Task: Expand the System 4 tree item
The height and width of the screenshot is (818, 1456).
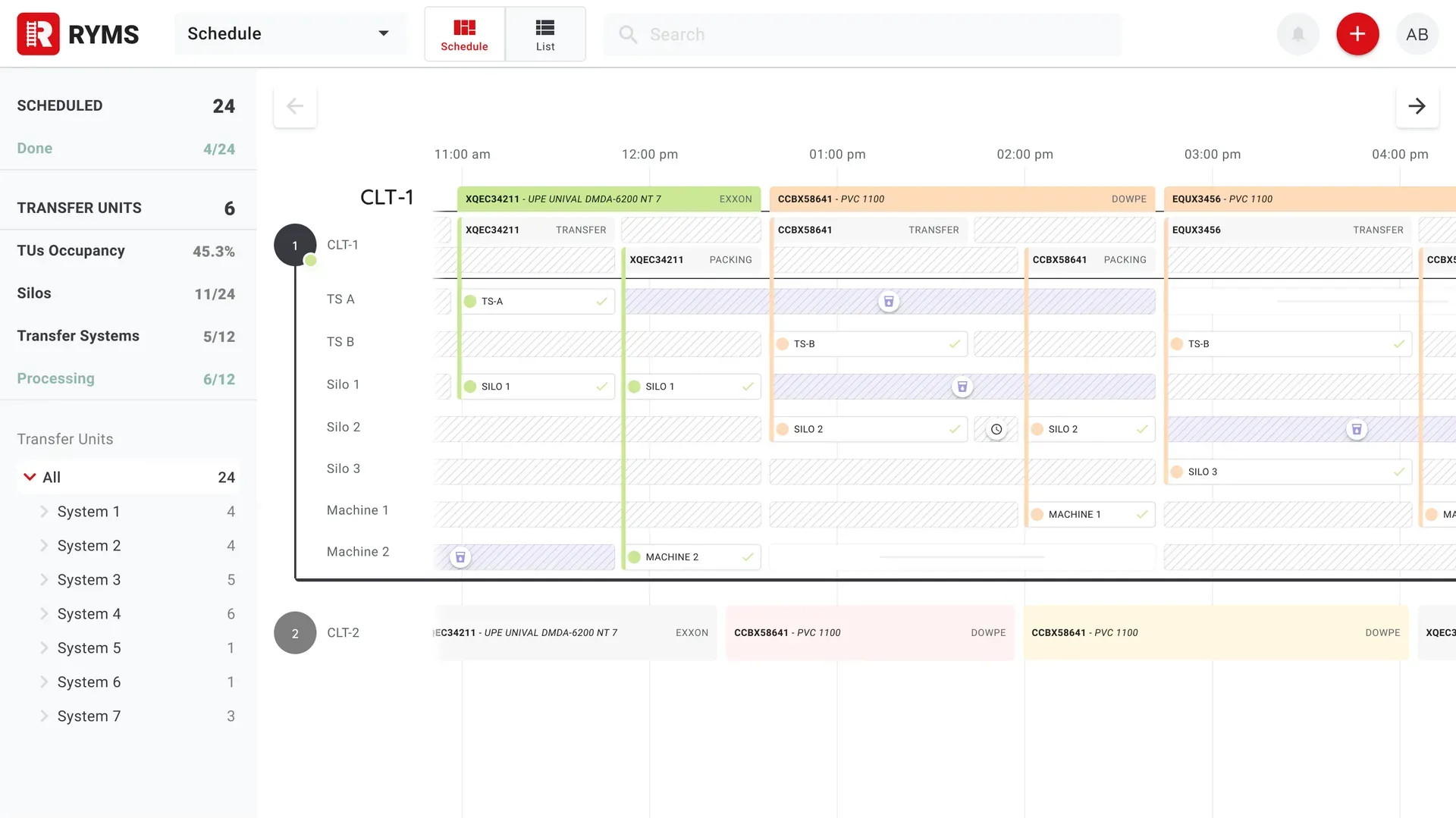Action: (45, 614)
